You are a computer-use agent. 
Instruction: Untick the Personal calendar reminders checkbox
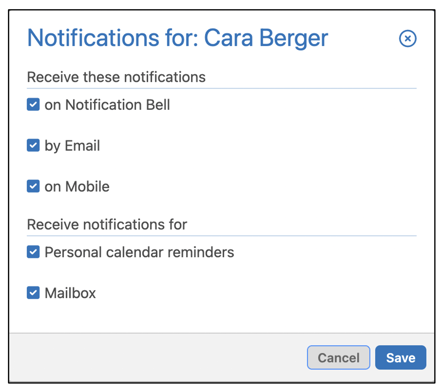[33, 252]
